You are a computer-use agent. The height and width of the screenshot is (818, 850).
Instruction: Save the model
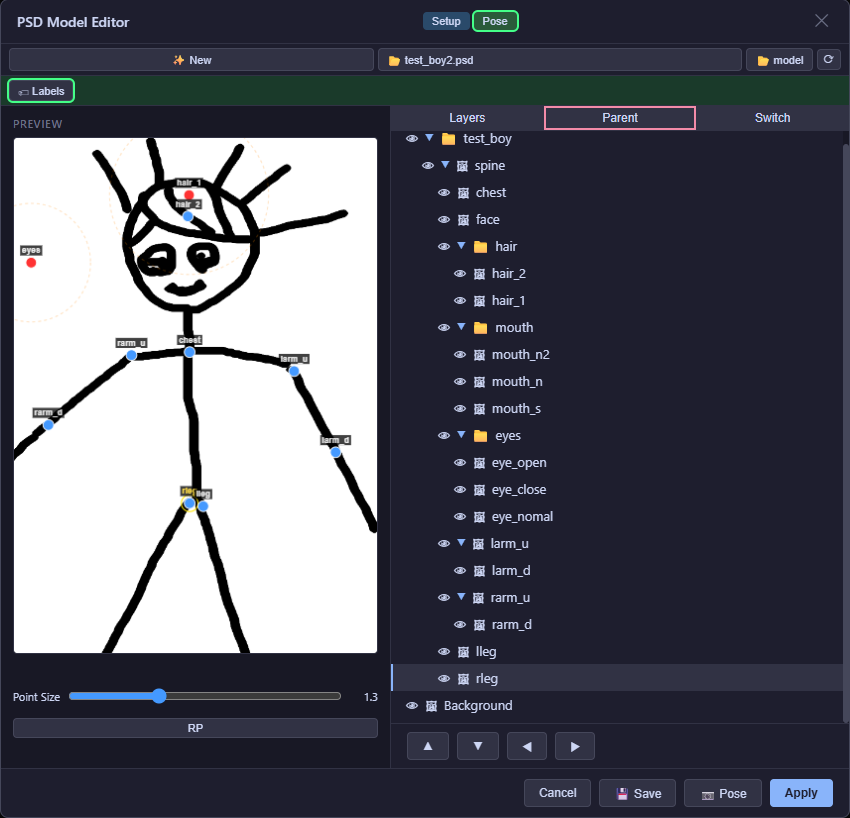pyautogui.click(x=638, y=793)
